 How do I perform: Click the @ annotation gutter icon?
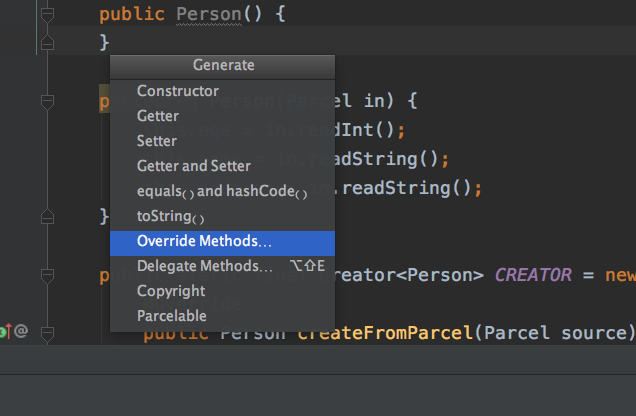(x=21, y=331)
